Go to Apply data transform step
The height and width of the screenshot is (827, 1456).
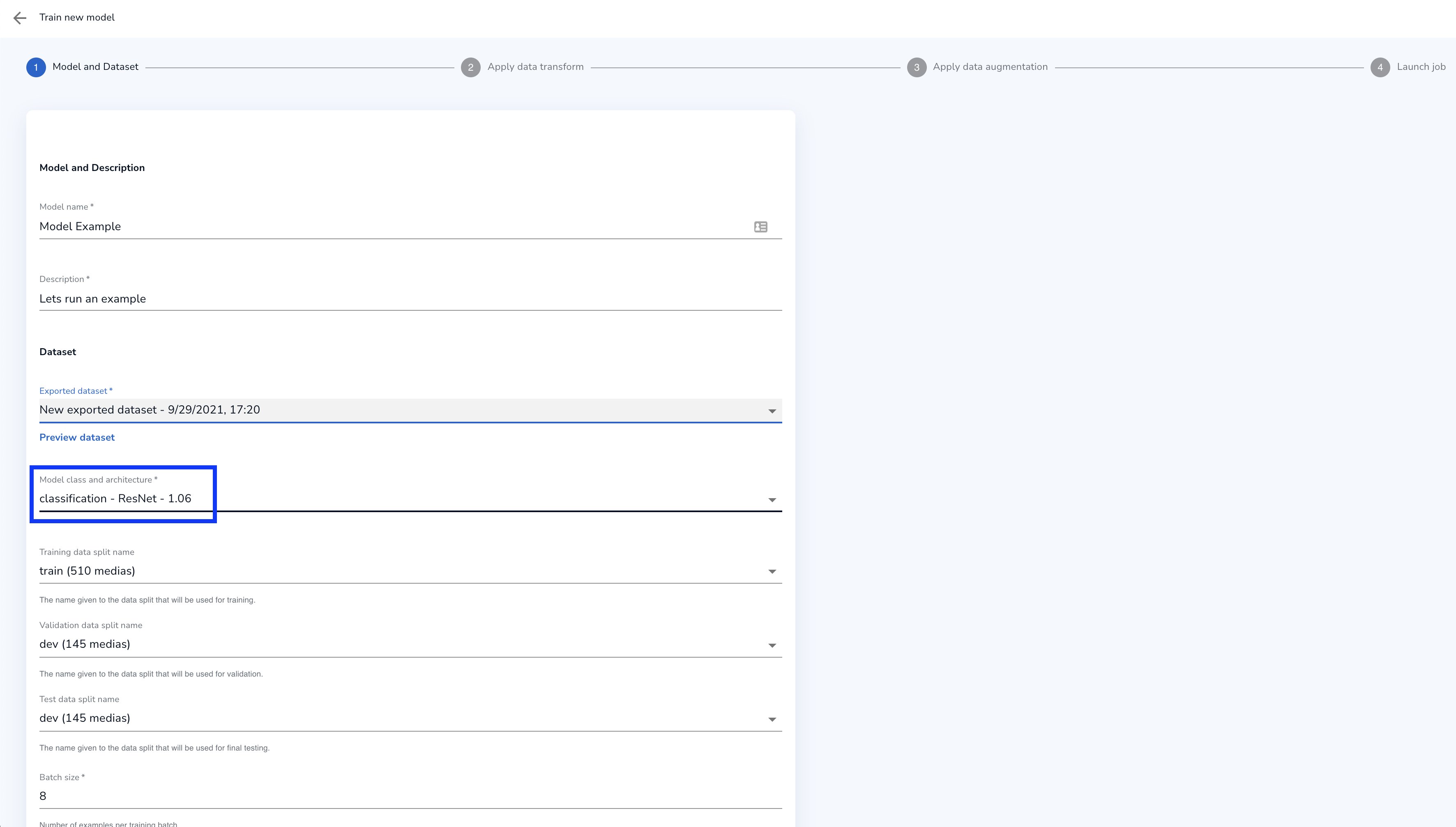coord(535,67)
